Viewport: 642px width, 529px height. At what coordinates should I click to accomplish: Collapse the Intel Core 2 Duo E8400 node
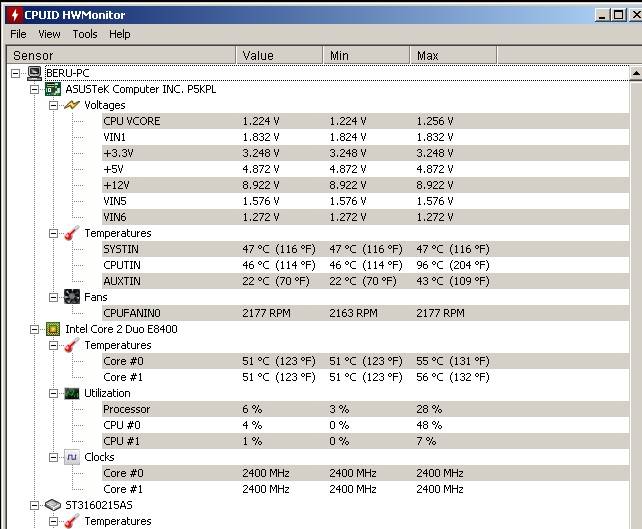coord(34,329)
